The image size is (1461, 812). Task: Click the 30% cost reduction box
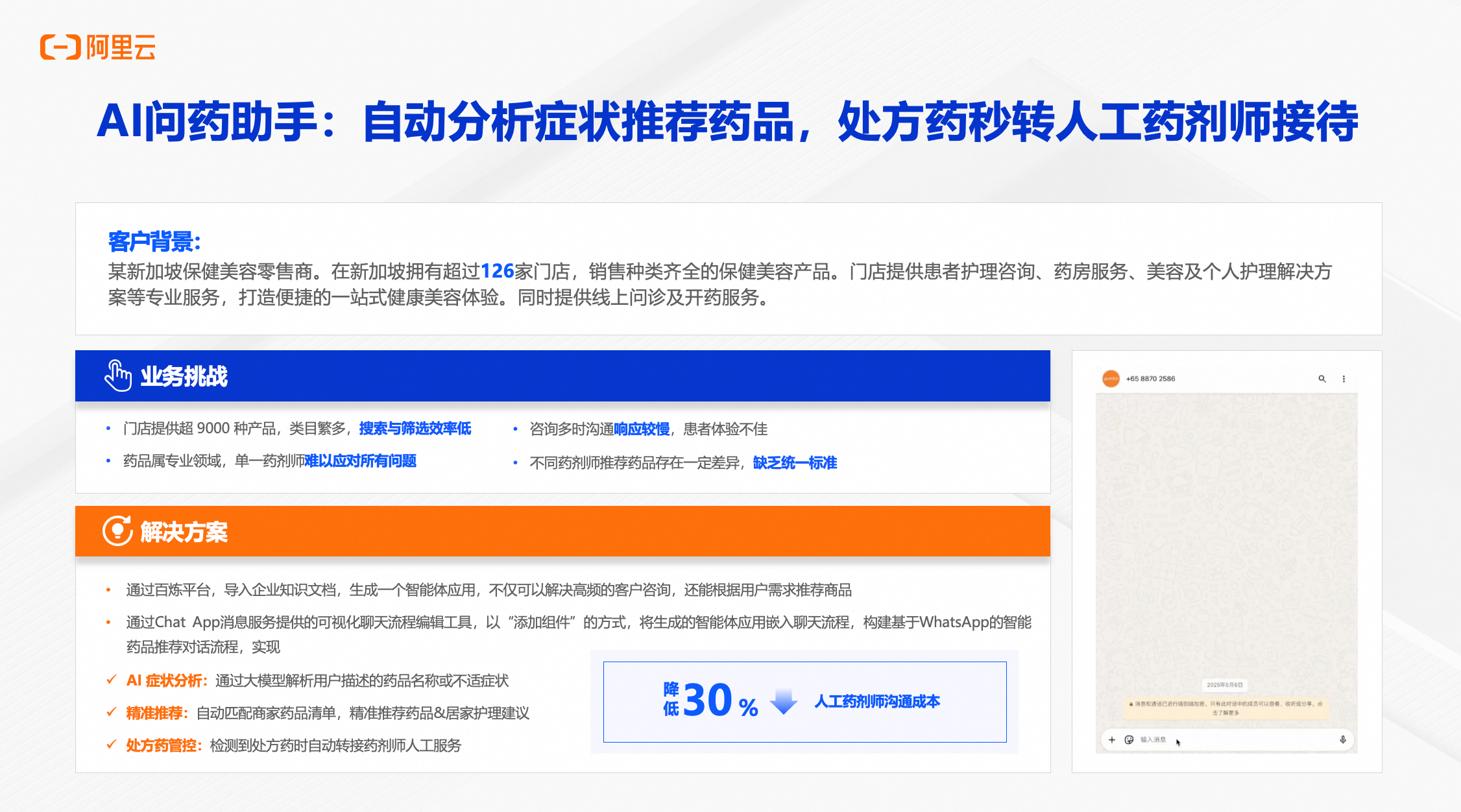(x=804, y=702)
